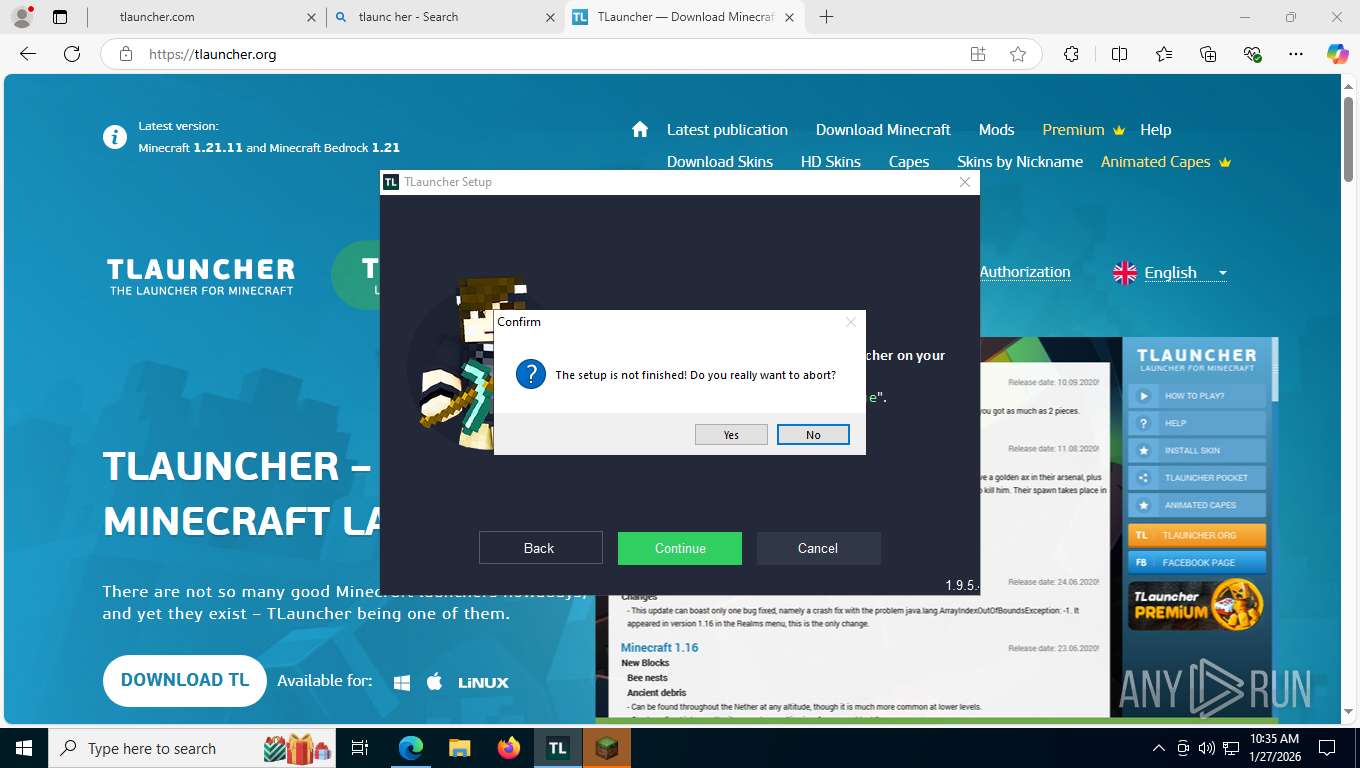This screenshot has height=768, width=1360.
Task: Open HD Skins link
Action: click(x=831, y=162)
